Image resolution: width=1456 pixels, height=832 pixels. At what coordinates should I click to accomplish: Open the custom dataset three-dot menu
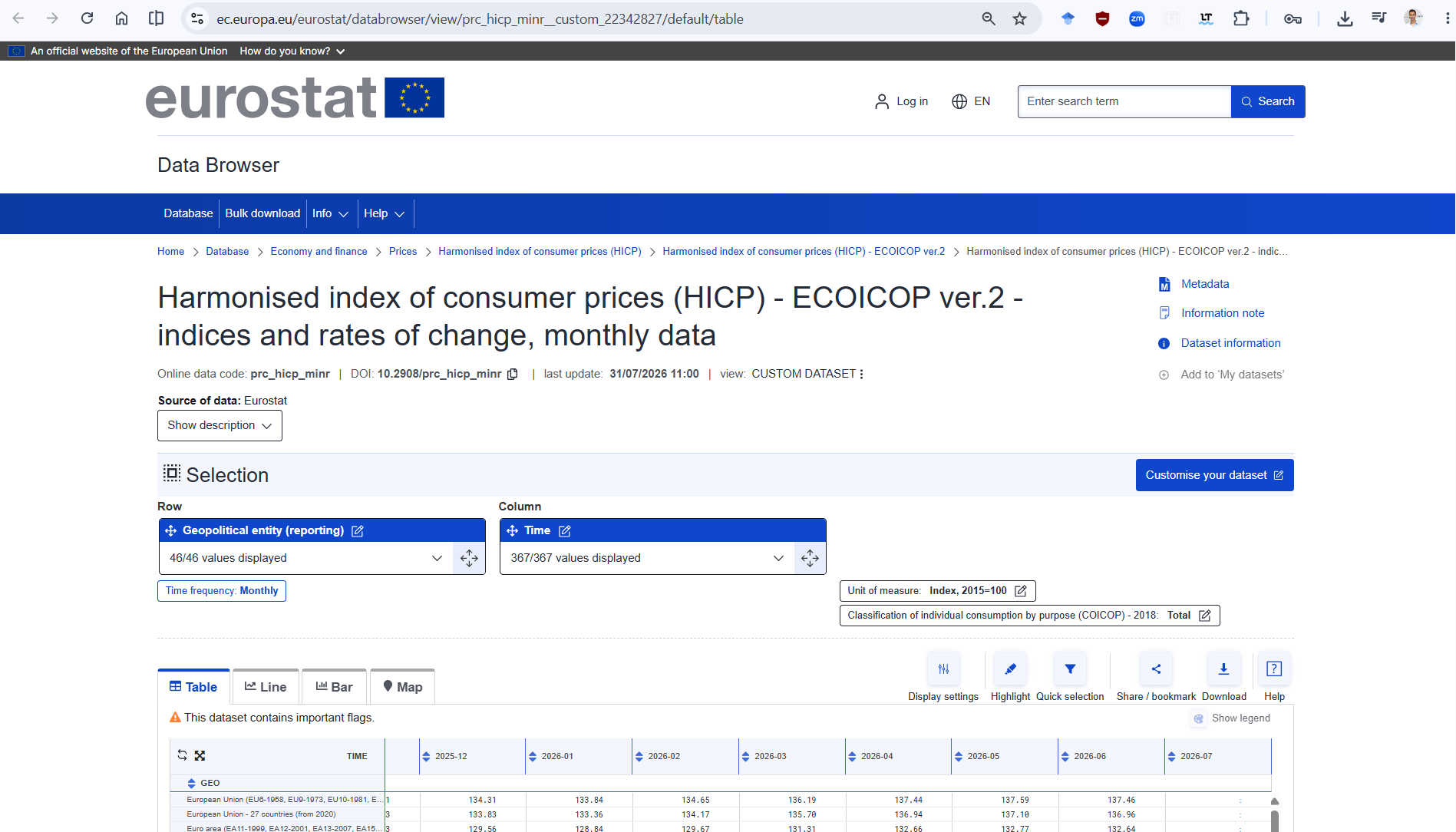861,374
